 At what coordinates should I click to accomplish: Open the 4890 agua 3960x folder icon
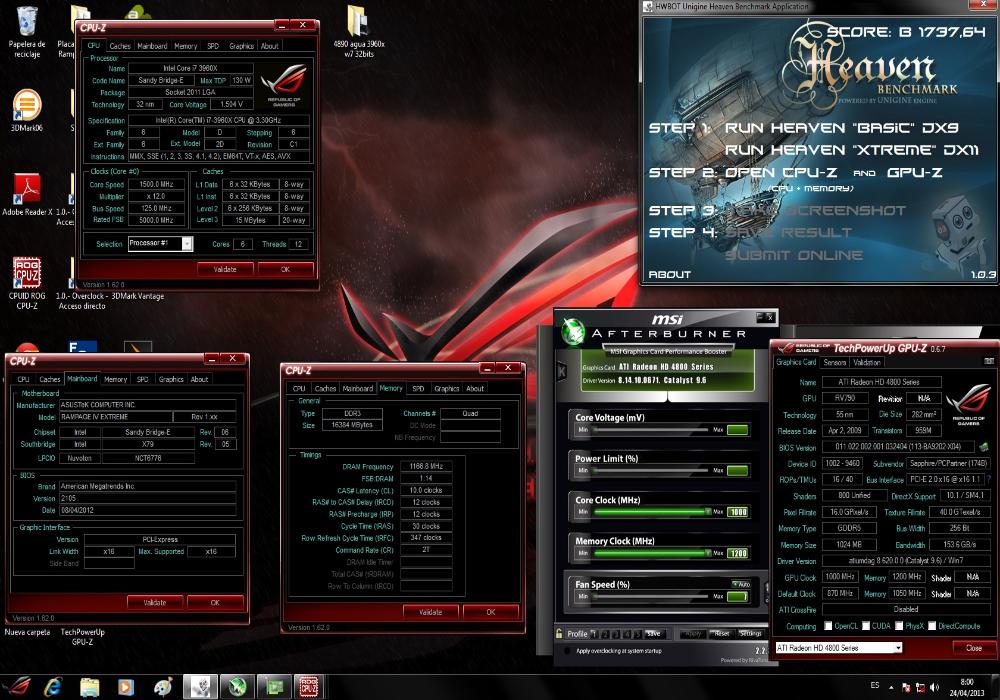pyautogui.click(x=359, y=31)
